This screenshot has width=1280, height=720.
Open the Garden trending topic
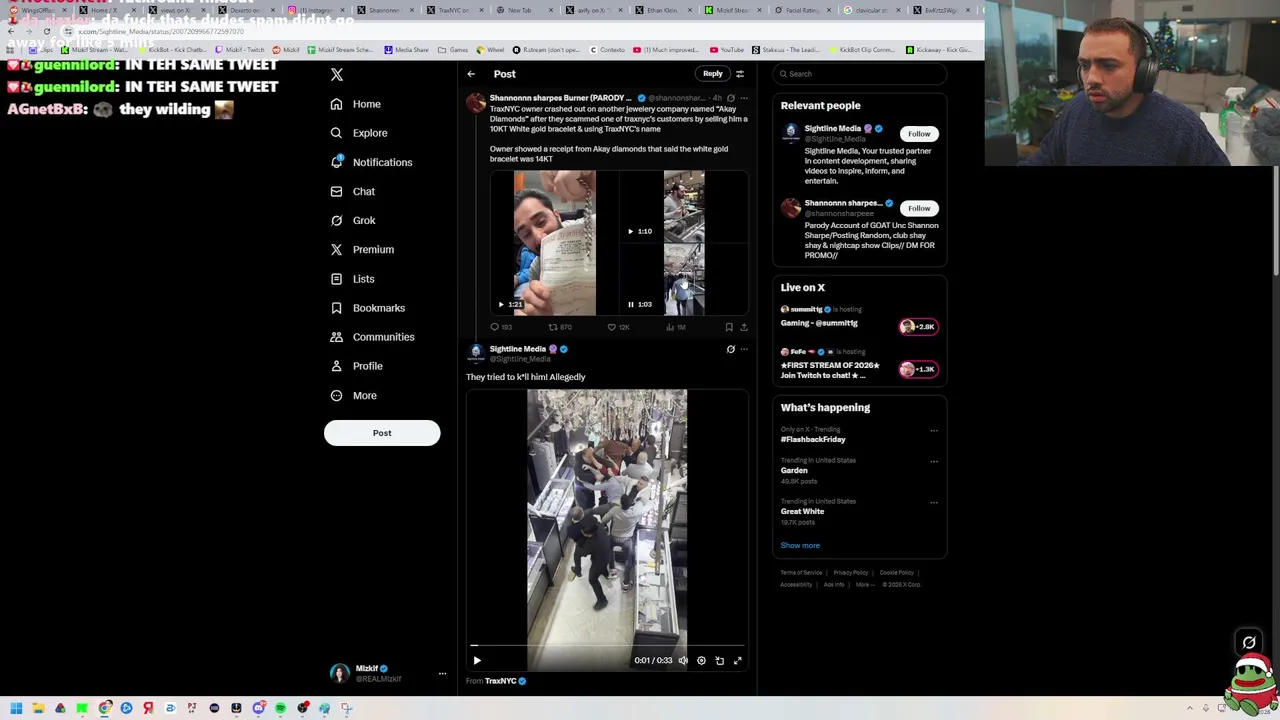(x=794, y=470)
